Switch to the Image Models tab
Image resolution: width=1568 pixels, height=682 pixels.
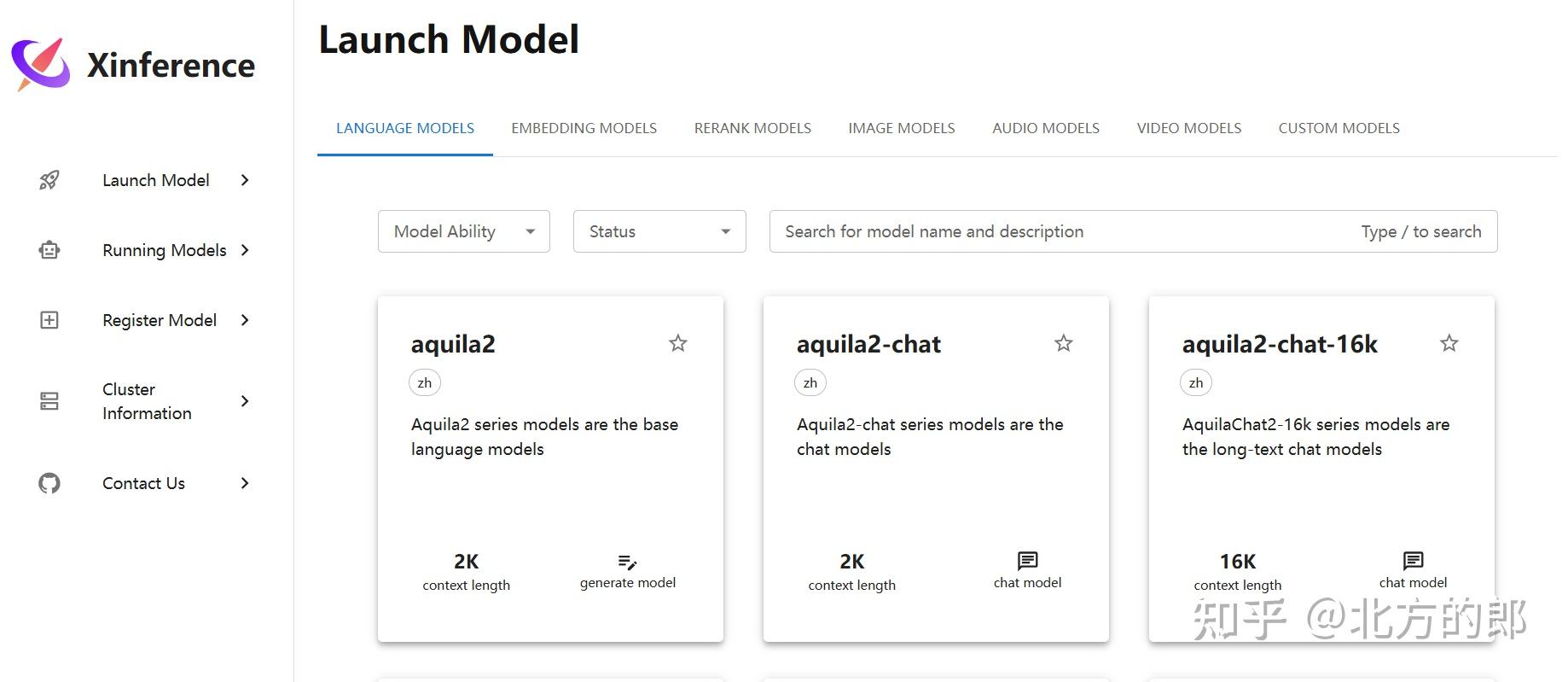click(901, 128)
